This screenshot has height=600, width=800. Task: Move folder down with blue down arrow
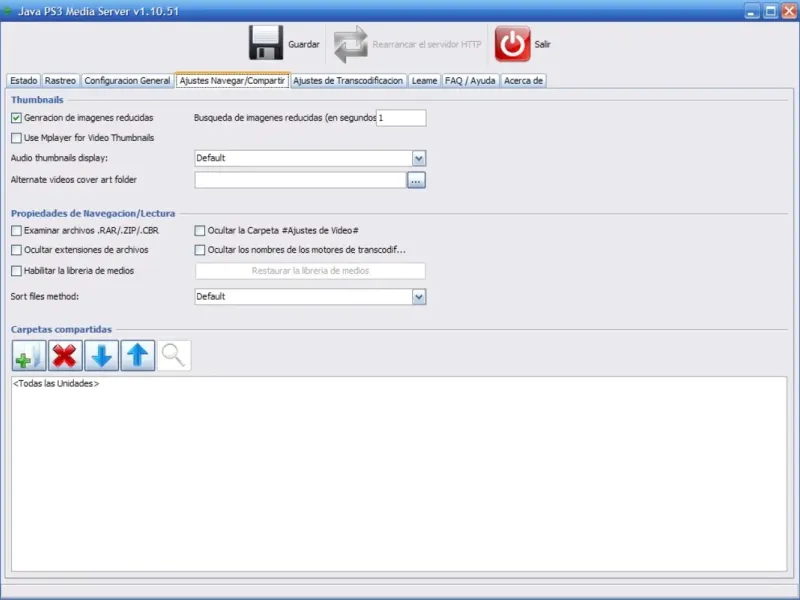click(102, 356)
